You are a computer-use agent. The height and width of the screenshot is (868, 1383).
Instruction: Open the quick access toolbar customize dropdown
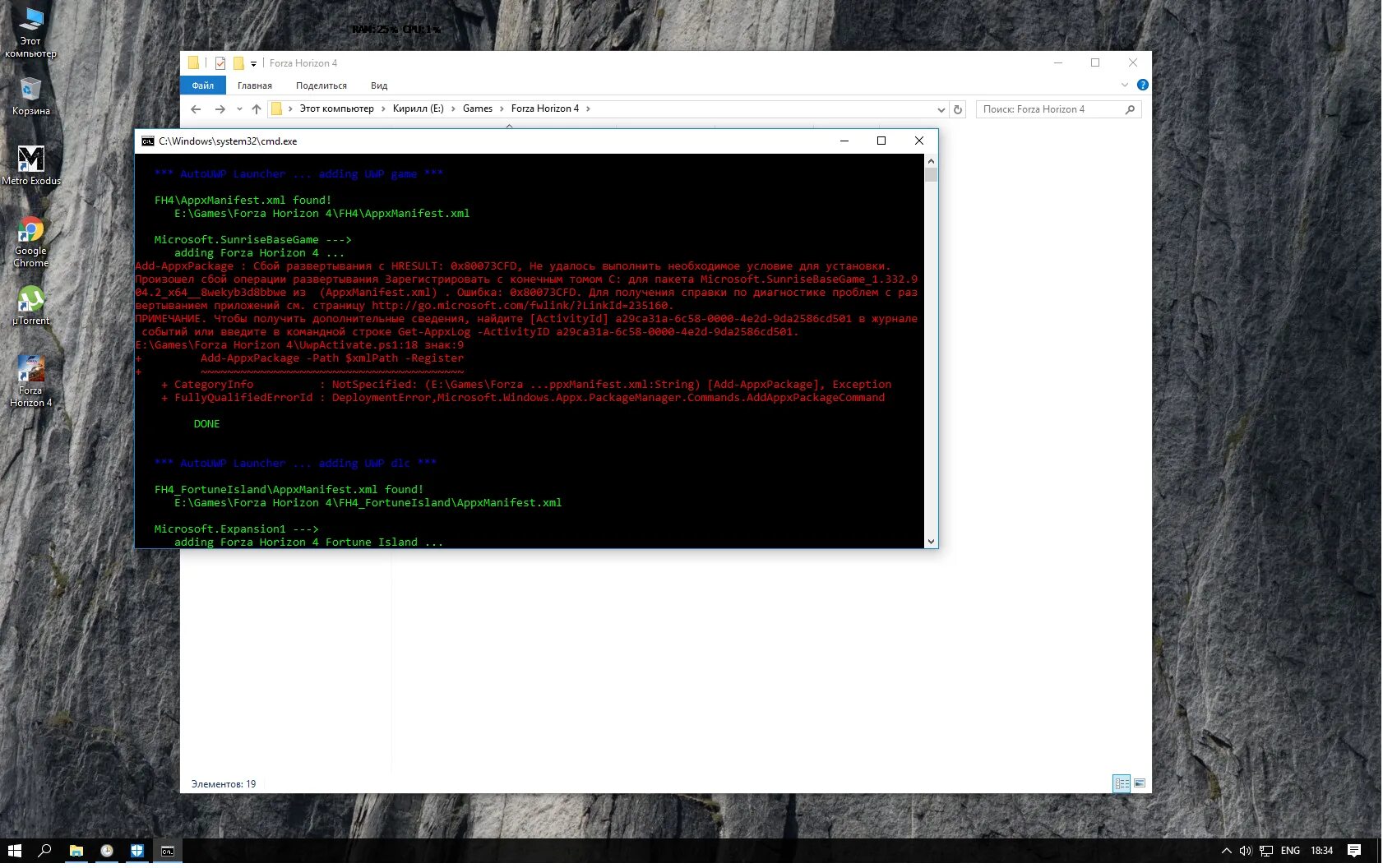[x=253, y=63]
